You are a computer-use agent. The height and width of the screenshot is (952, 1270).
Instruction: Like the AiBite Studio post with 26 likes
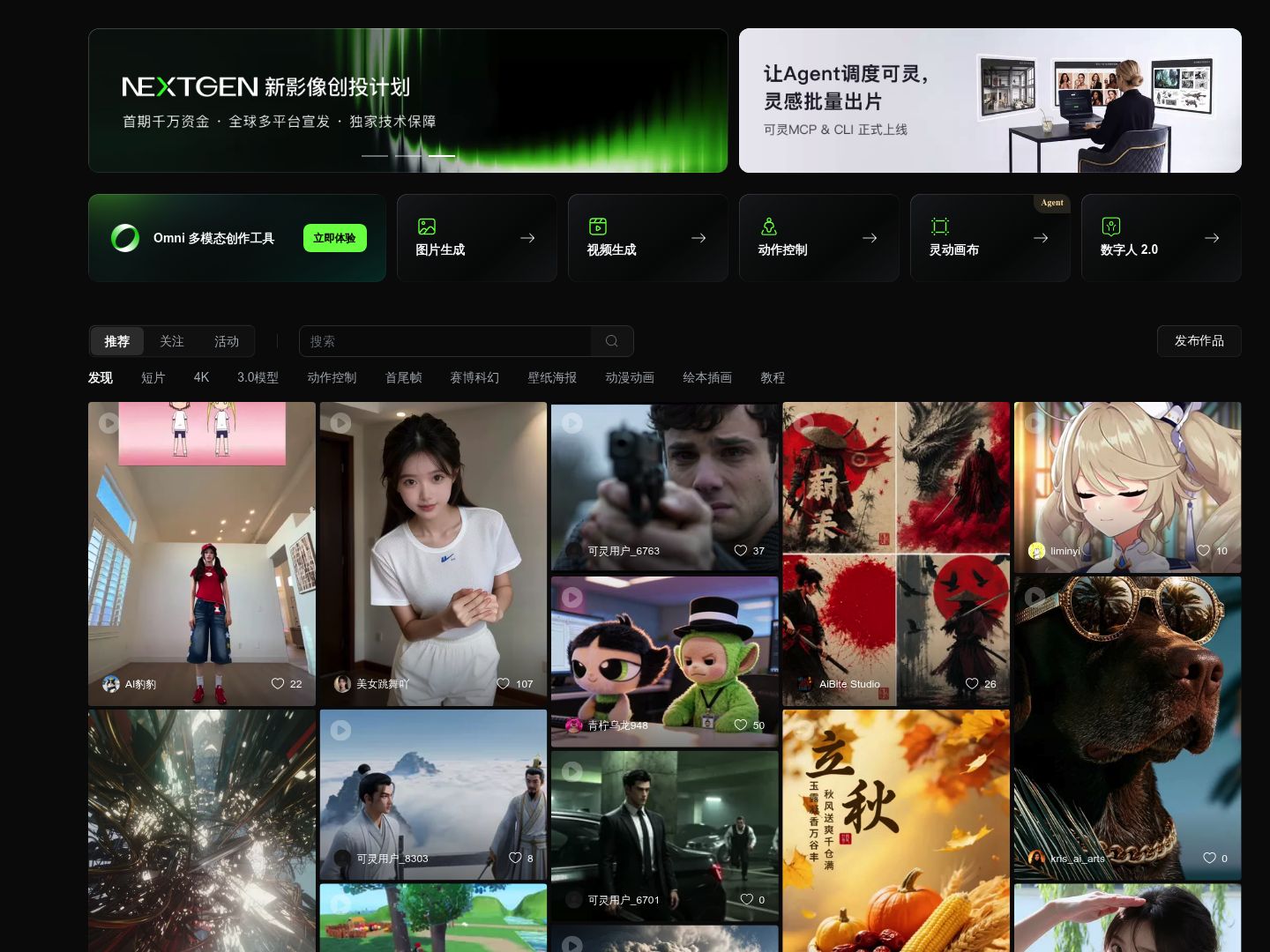pos(972,684)
